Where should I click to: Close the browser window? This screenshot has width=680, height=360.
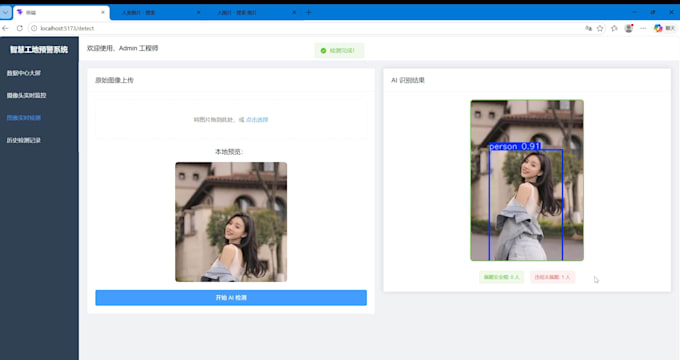pyautogui.click(x=671, y=12)
